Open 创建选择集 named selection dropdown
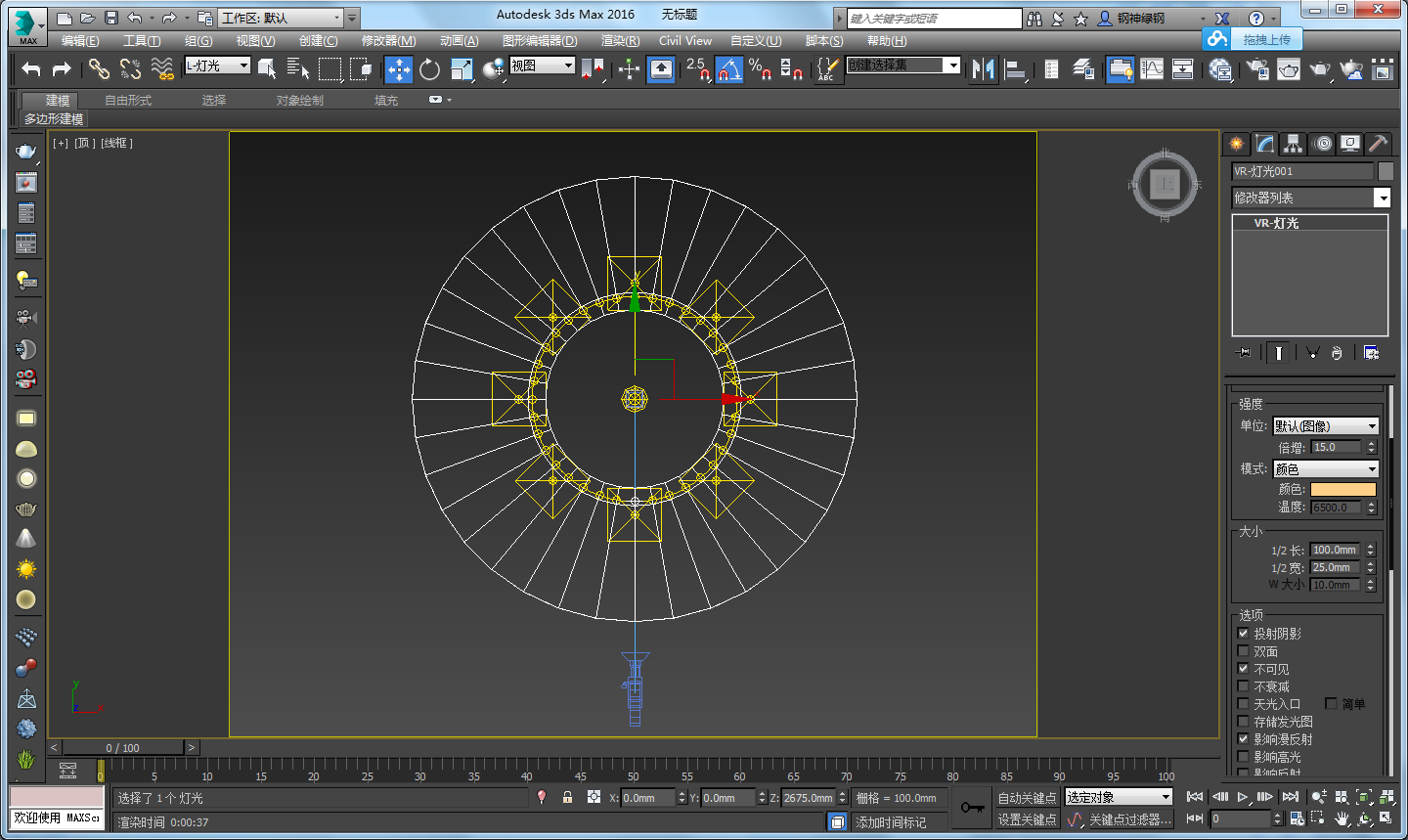Viewport: 1408px width, 840px height. (903, 65)
